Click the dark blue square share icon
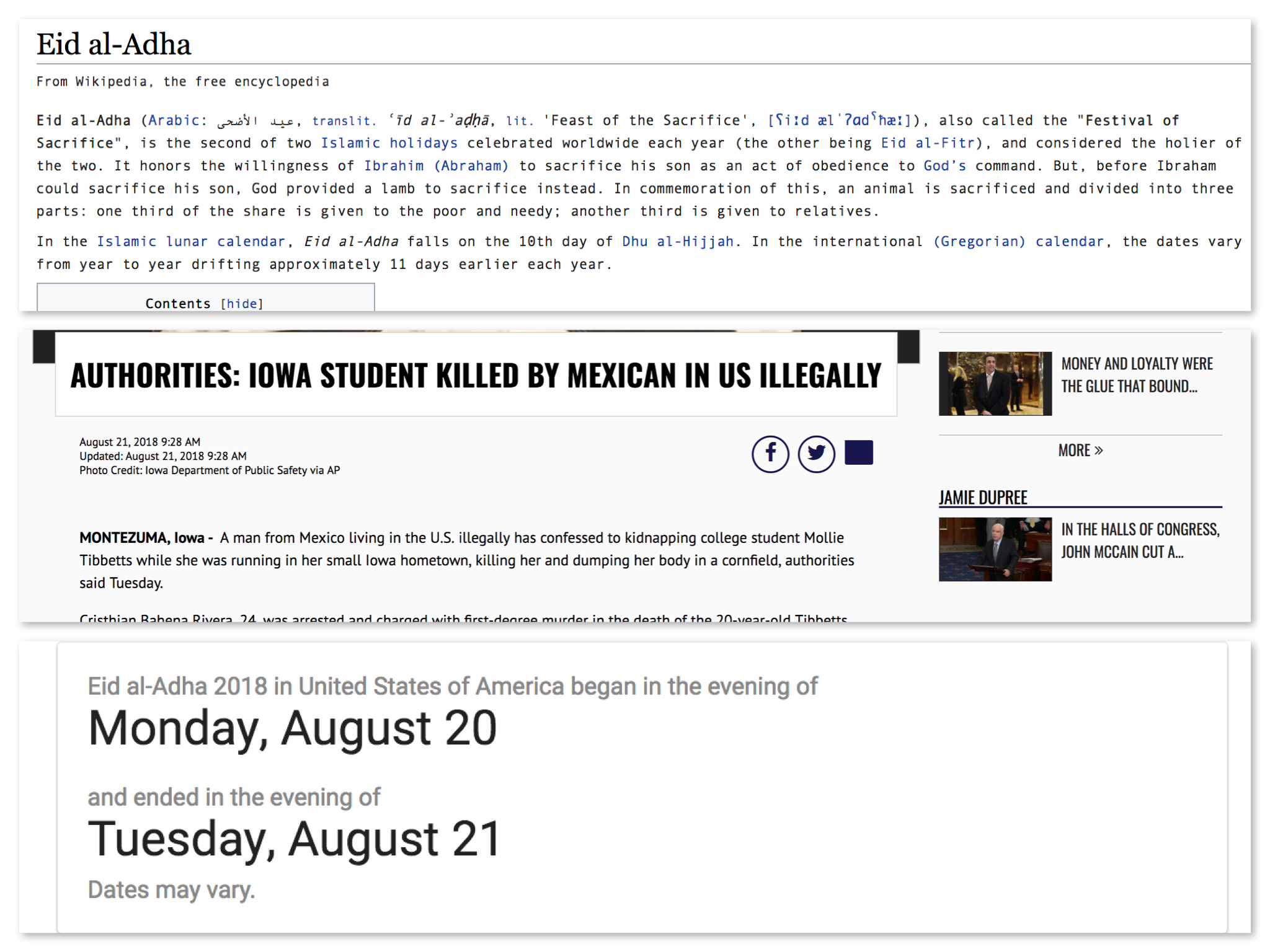This screenshot has height=952, width=1270. [859, 452]
